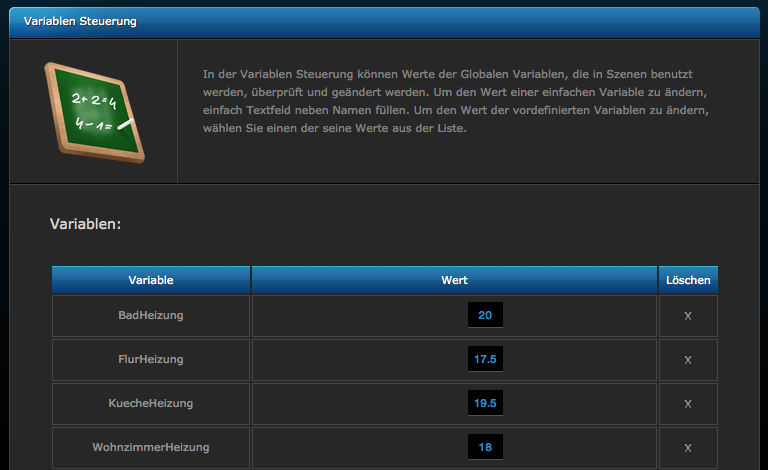Remove the KuecheHeizung variable with X
768x470 pixels.
point(687,404)
